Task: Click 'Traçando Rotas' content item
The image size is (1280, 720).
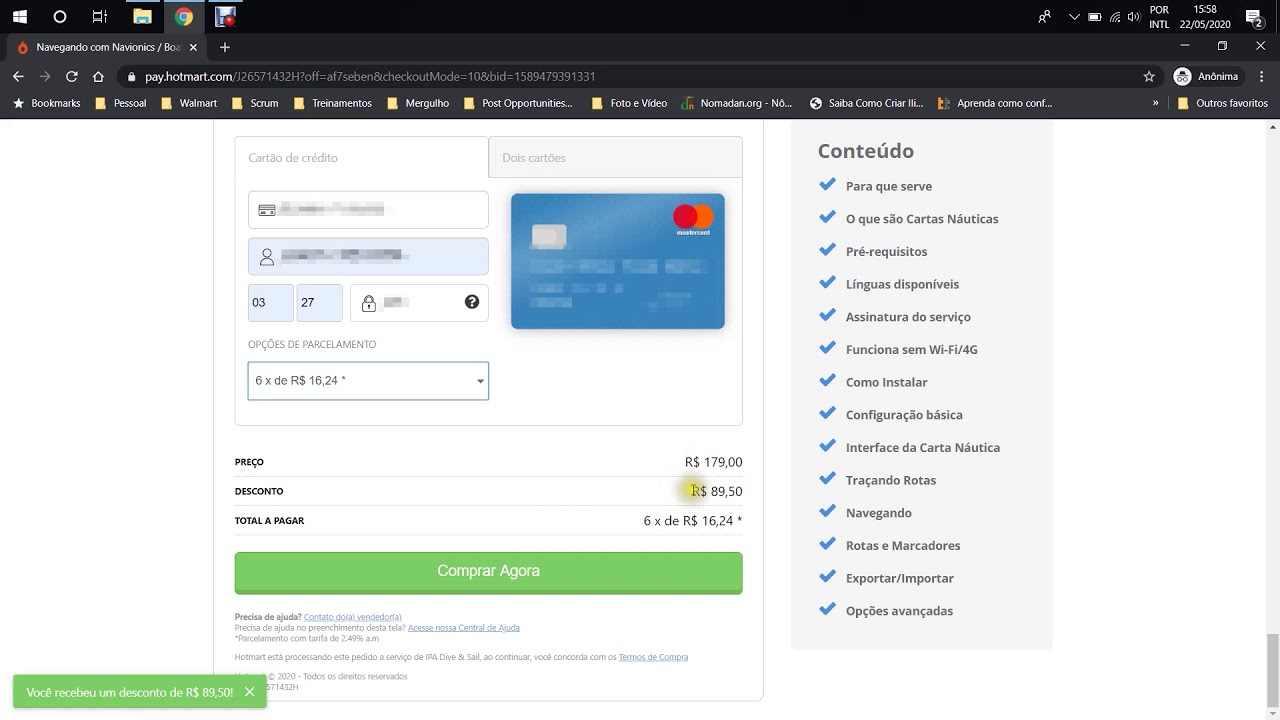Action: (x=891, y=480)
